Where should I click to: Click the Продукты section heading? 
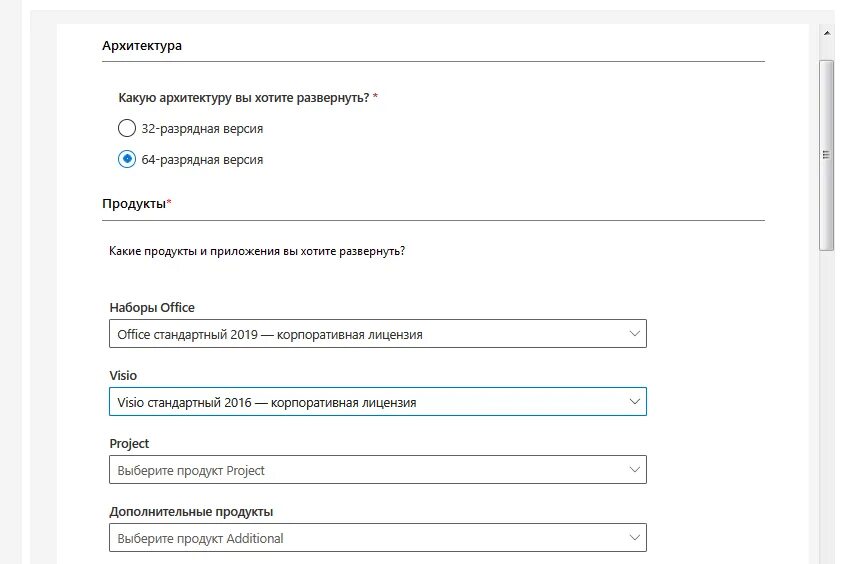[x=134, y=204]
